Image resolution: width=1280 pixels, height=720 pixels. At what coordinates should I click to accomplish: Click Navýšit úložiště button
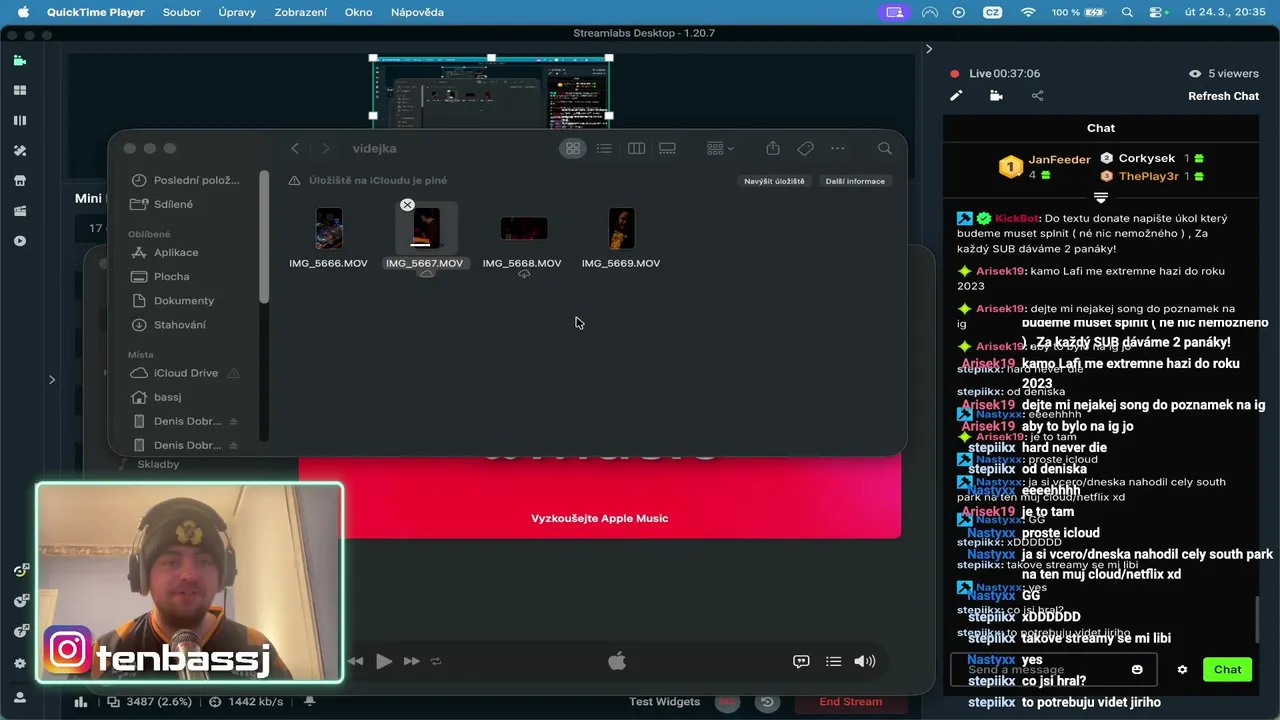(774, 181)
